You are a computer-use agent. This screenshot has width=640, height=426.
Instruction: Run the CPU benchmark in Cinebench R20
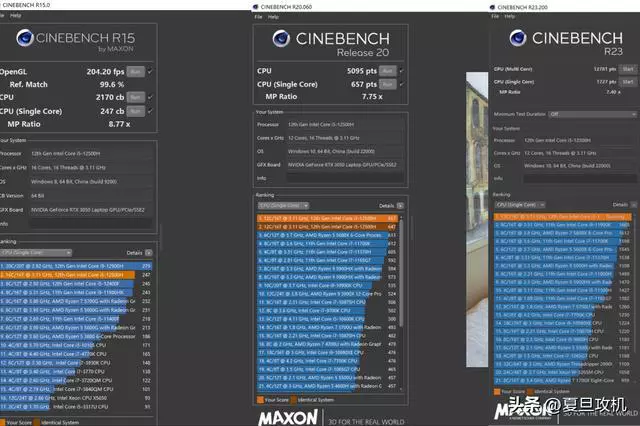[x=386, y=72]
